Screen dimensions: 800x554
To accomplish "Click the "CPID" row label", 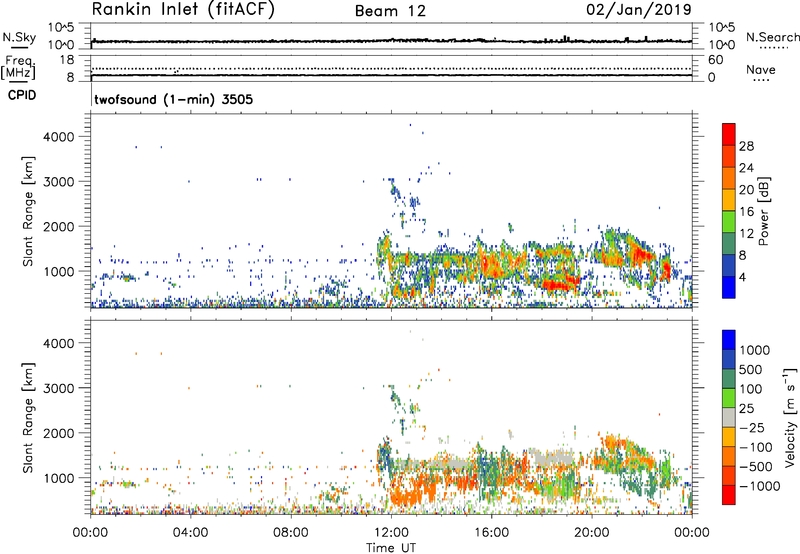I will 22,95.
